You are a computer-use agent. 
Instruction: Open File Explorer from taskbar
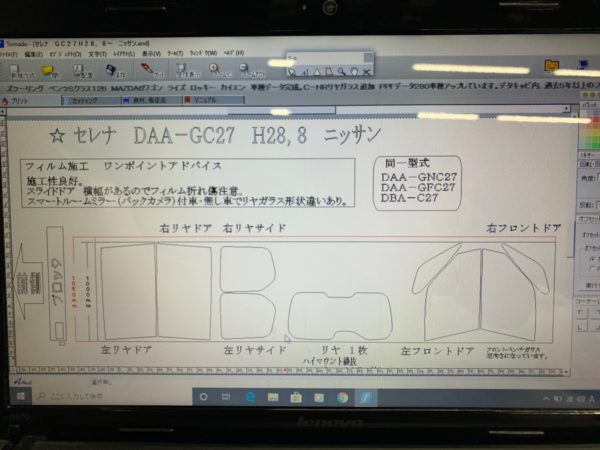[x=273, y=398]
